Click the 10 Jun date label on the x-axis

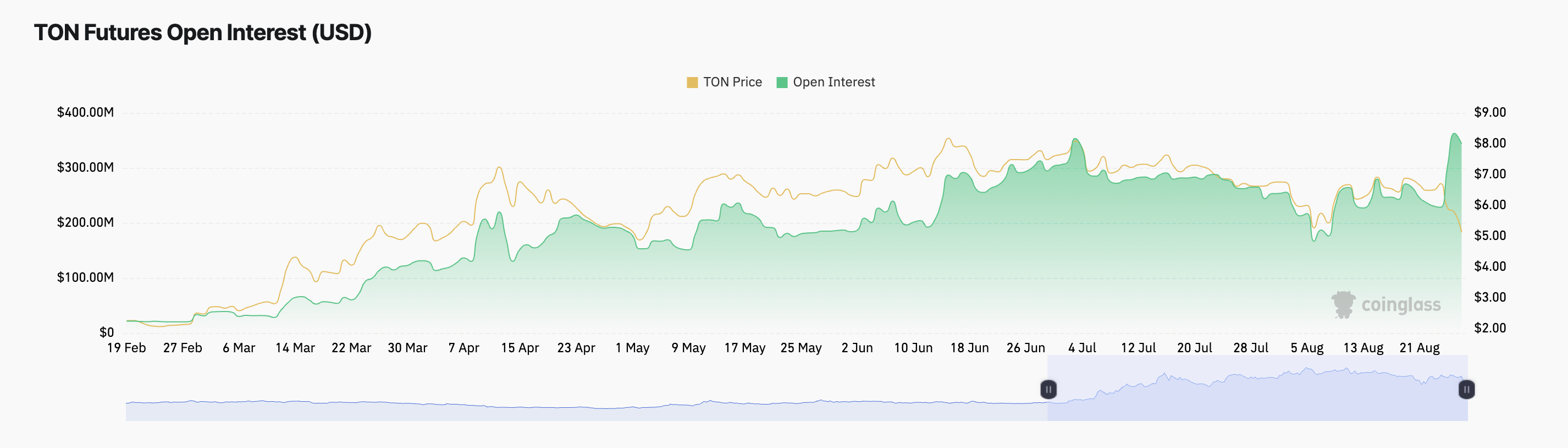[x=913, y=348]
